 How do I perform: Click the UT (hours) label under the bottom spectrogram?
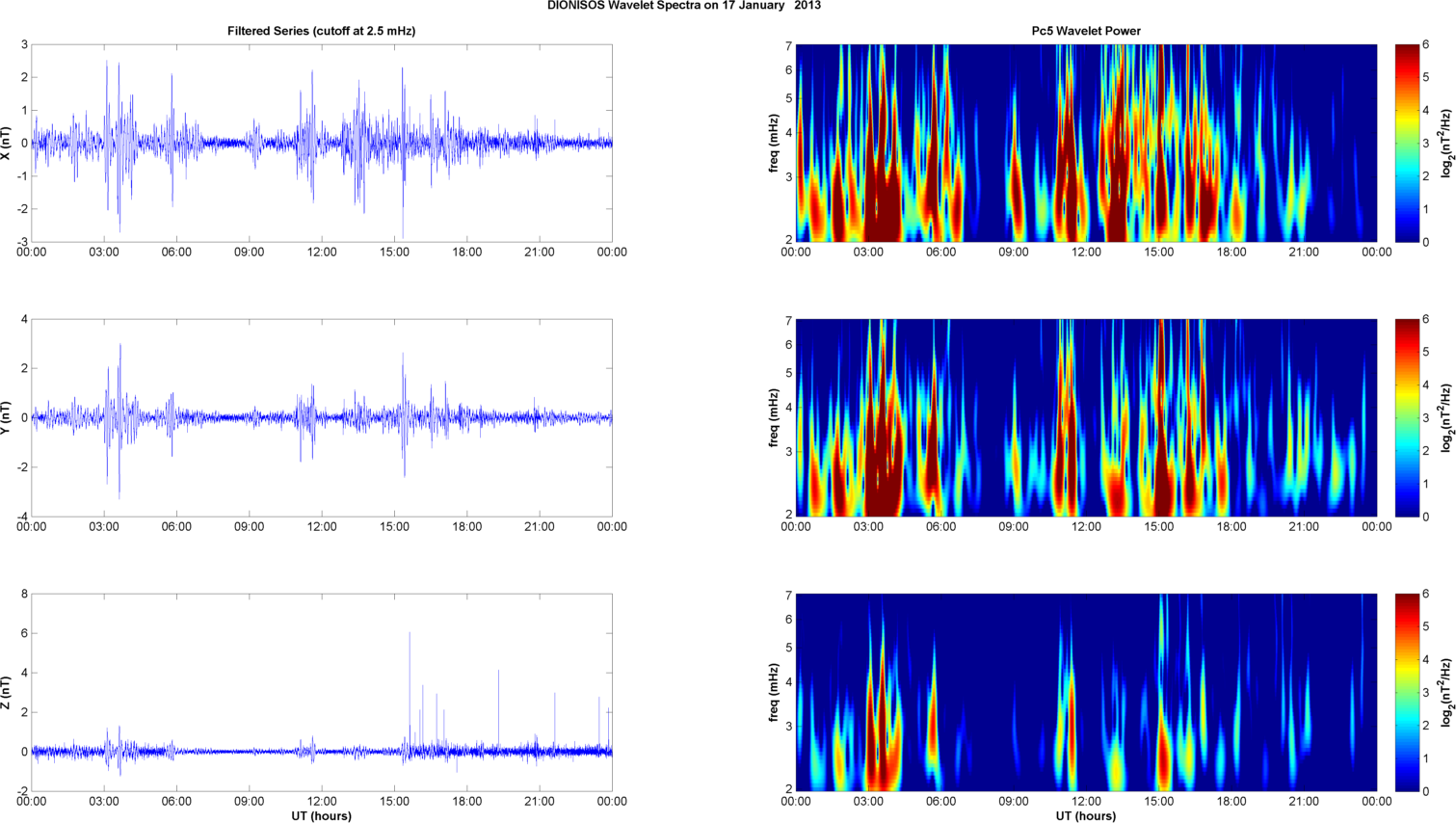(x=1086, y=816)
